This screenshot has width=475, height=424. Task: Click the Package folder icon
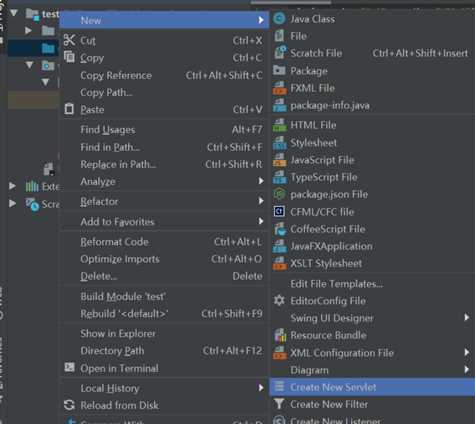tap(279, 70)
